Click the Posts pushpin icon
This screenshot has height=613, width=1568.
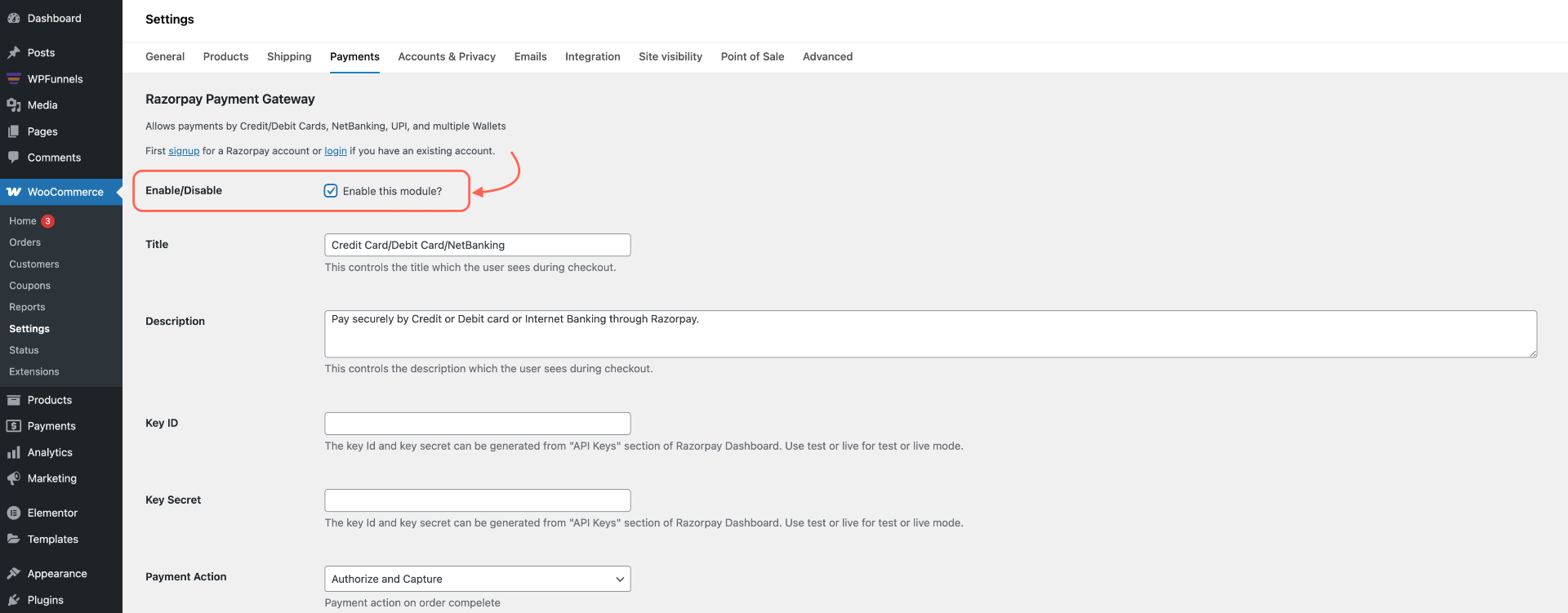coord(14,52)
